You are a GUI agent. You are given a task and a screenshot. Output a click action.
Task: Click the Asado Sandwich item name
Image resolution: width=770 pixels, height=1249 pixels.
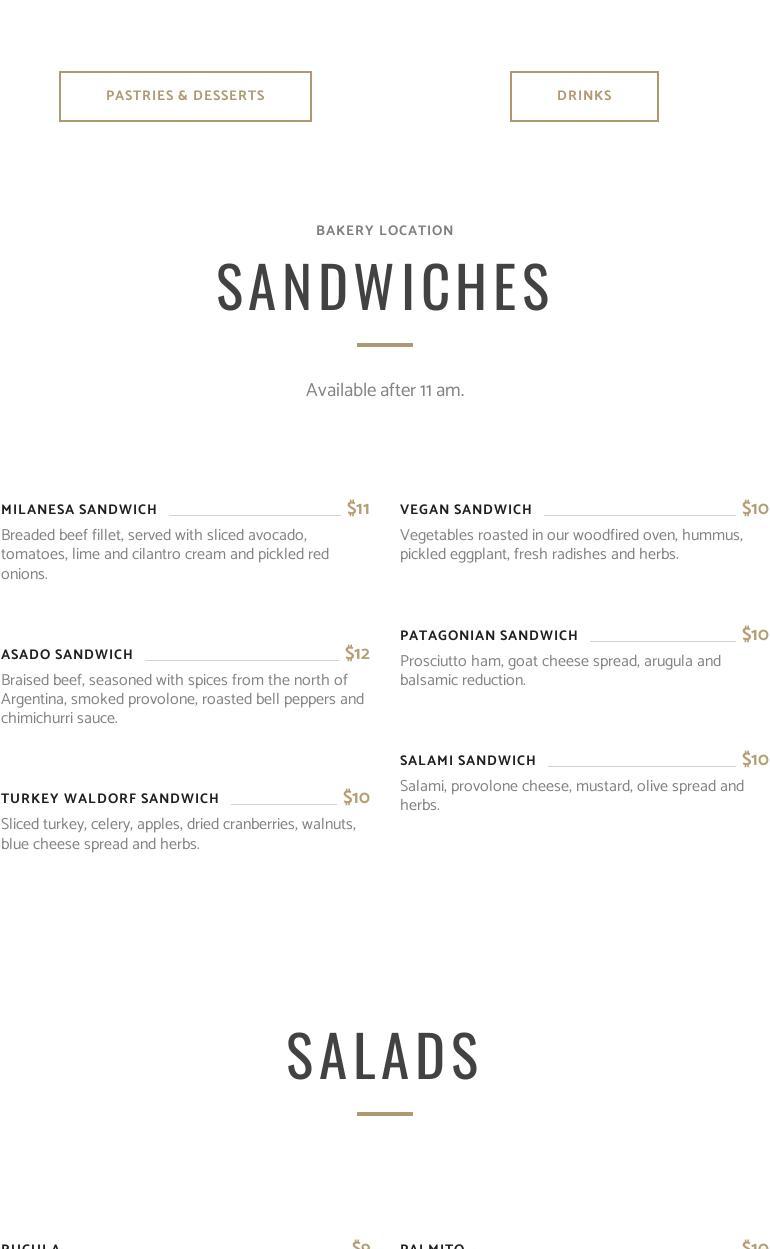67,655
